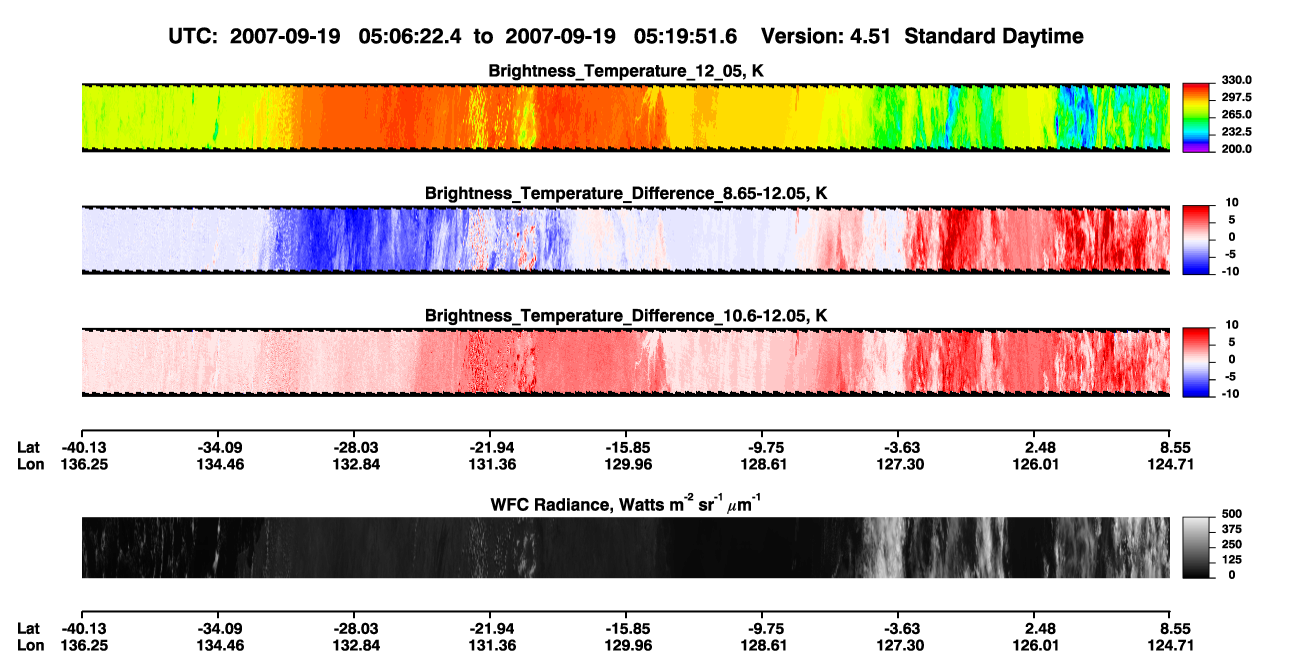
Task: Click the WFC Radiance grayscale image strip
Action: [625, 547]
